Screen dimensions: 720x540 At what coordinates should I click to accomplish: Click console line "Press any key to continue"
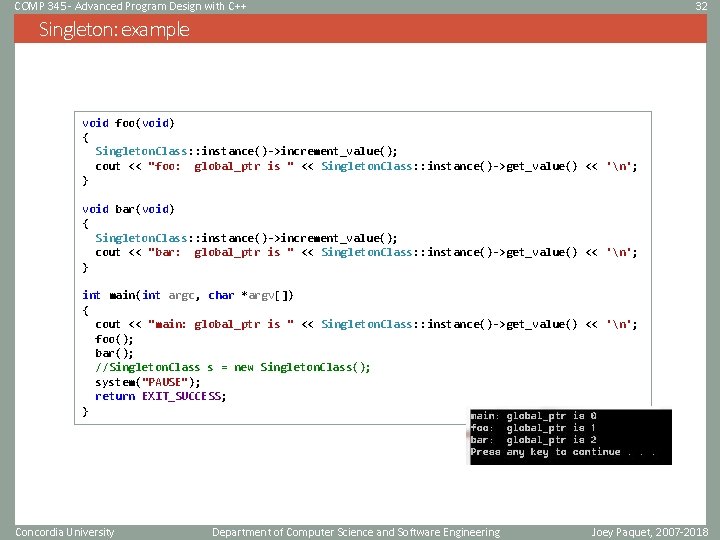coord(546,452)
